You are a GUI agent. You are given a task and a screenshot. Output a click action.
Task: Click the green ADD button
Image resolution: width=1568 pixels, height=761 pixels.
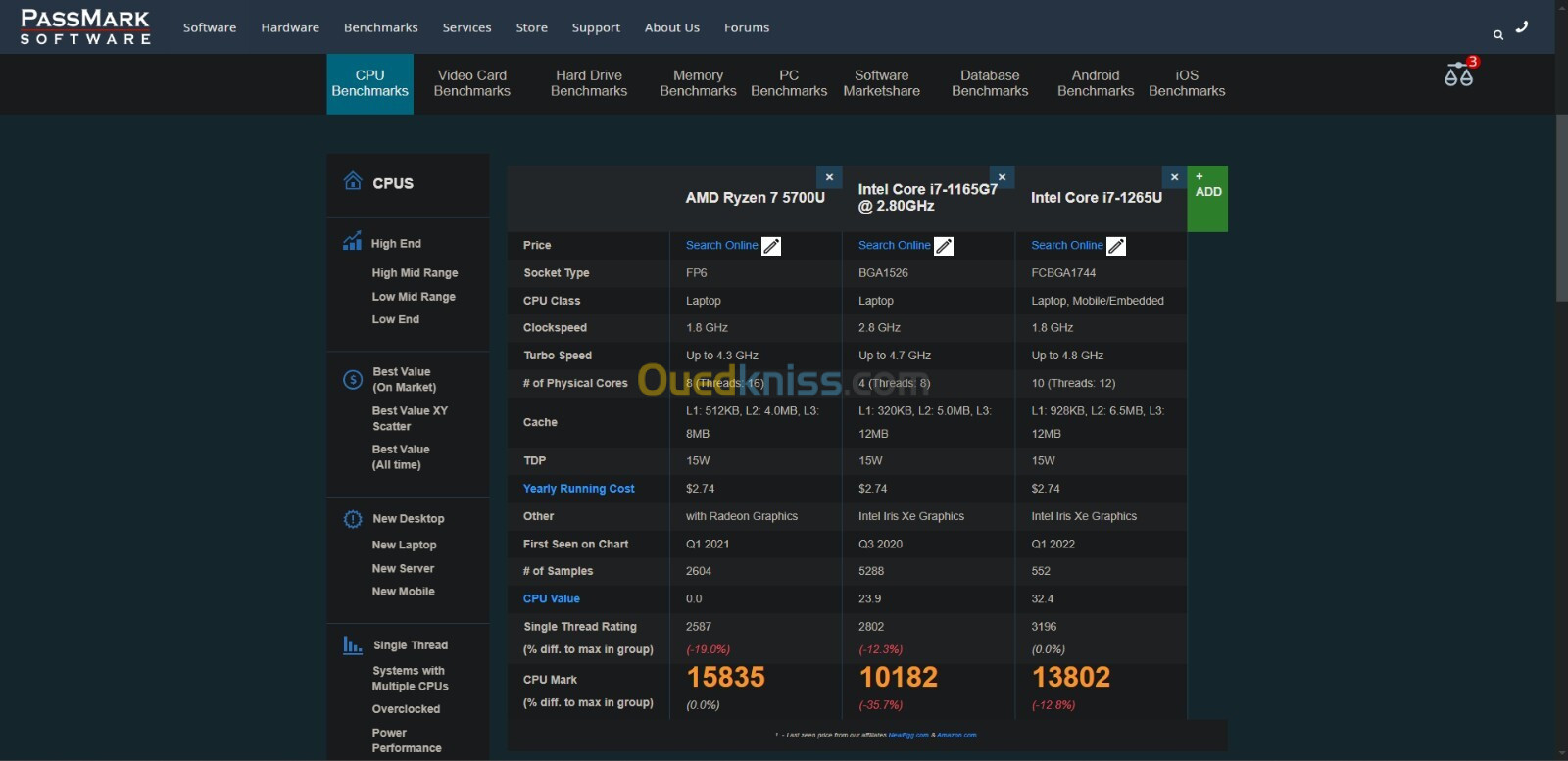click(1207, 199)
